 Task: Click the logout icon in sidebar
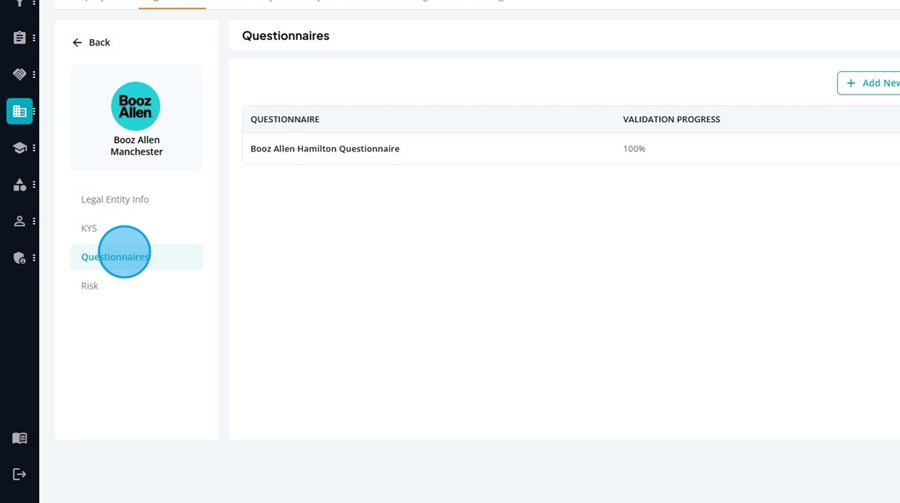(20, 474)
